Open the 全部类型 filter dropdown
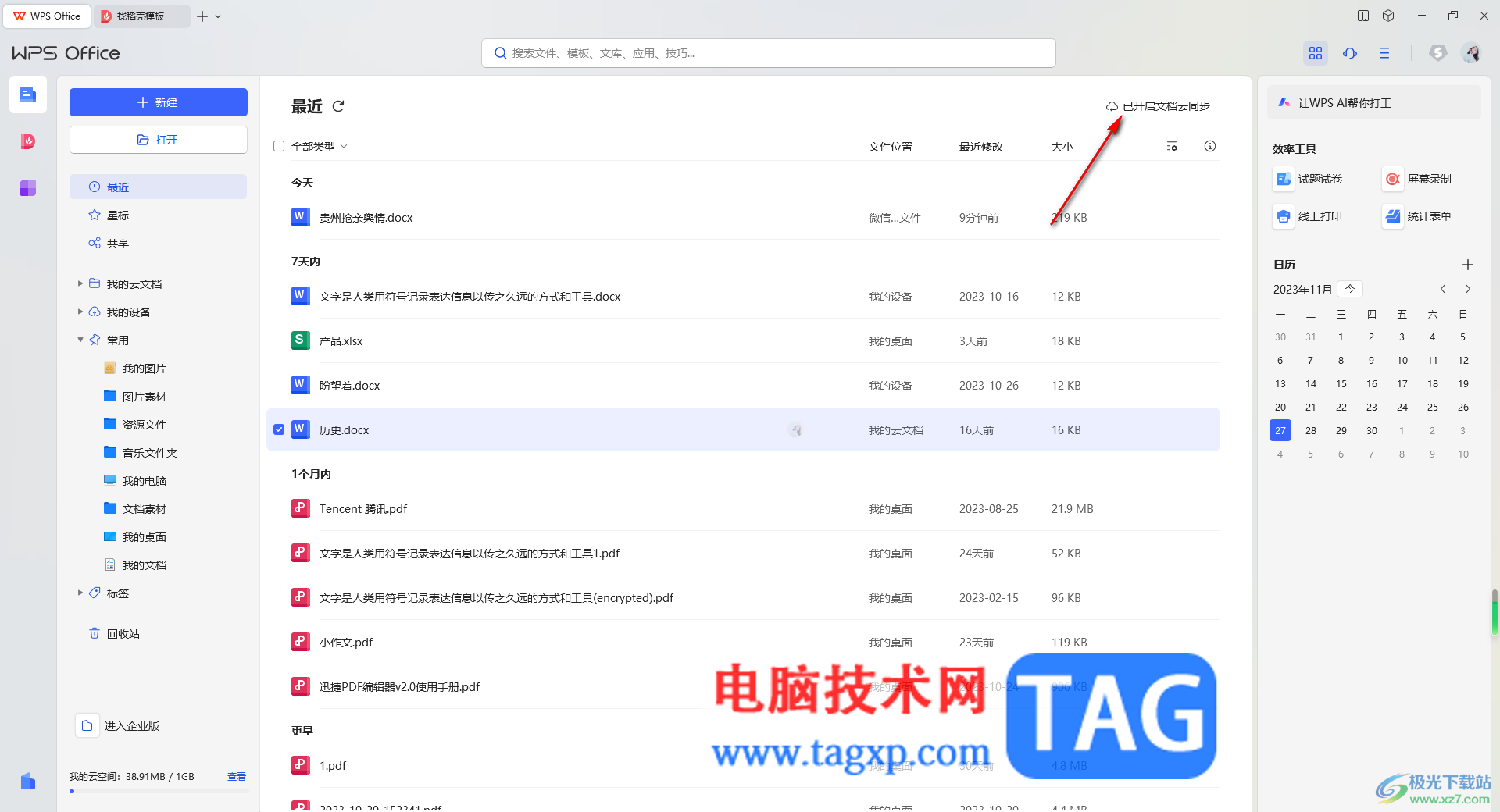This screenshot has height=812, width=1500. 320,146
